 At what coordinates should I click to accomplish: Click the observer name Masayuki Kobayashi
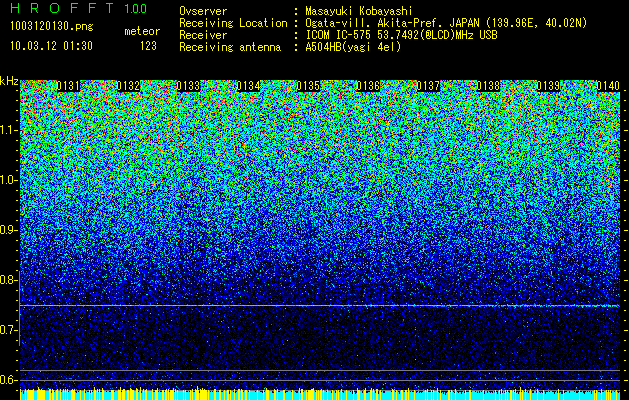pos(359,11)
